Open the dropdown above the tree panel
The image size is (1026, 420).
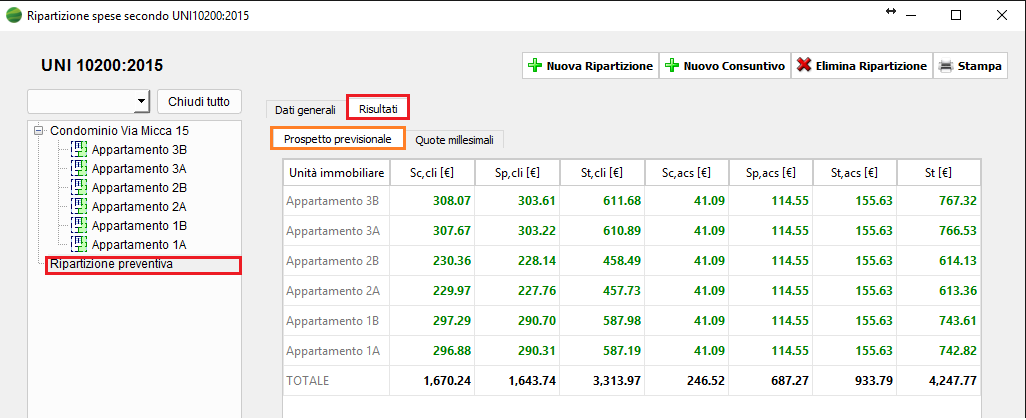point(140,101)
